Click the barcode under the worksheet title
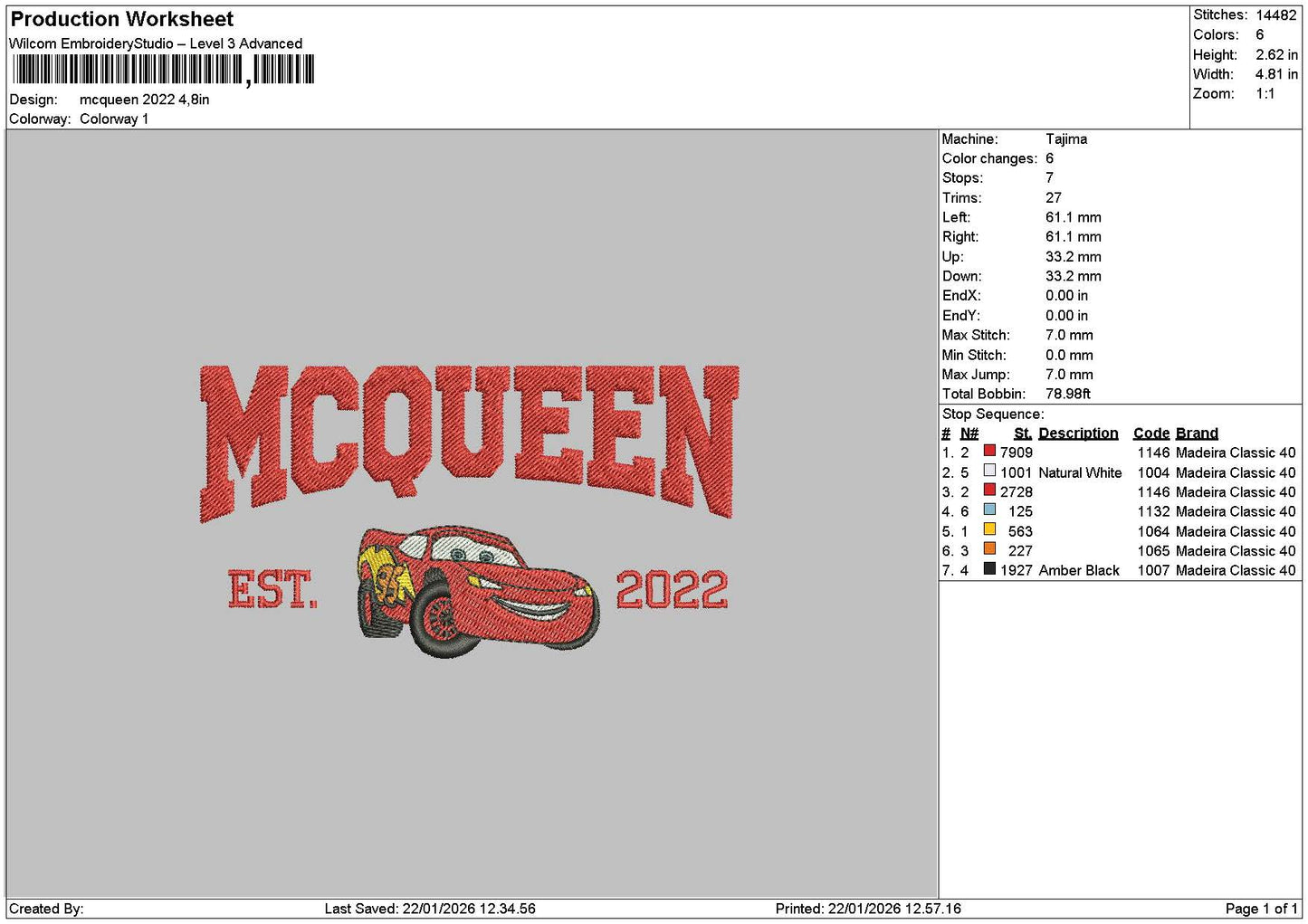1308x924 pixels. coord(164,70)
